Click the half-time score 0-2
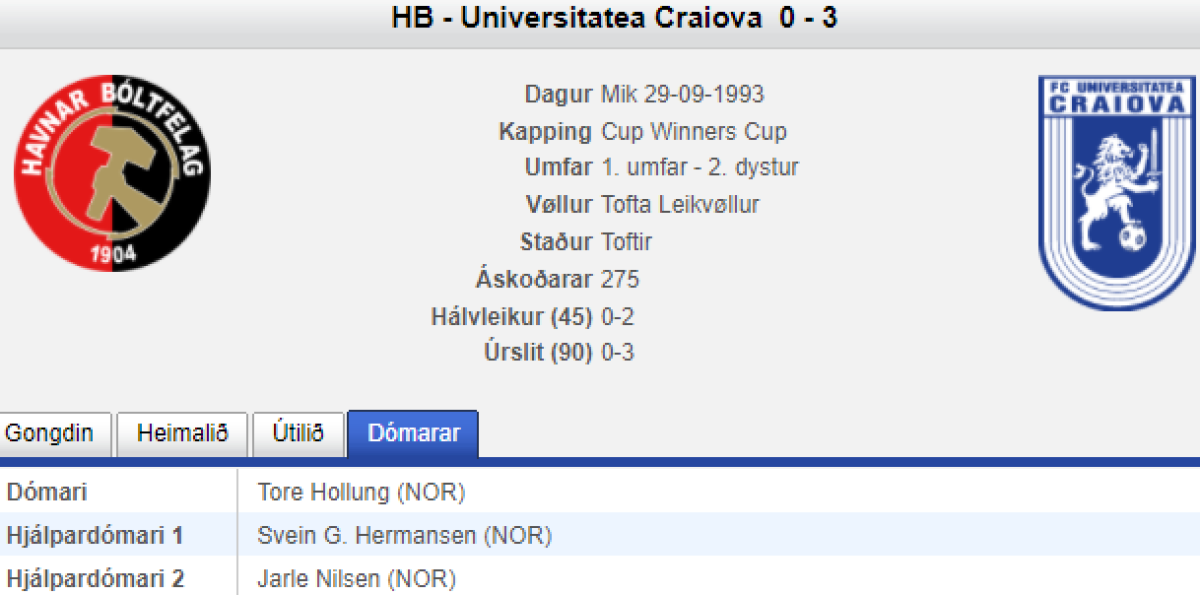 pos(617,317)
